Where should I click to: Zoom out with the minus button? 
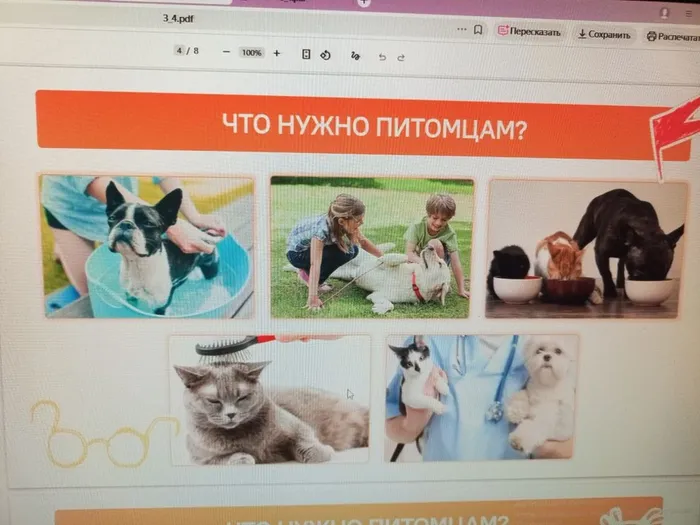(226, 52)
